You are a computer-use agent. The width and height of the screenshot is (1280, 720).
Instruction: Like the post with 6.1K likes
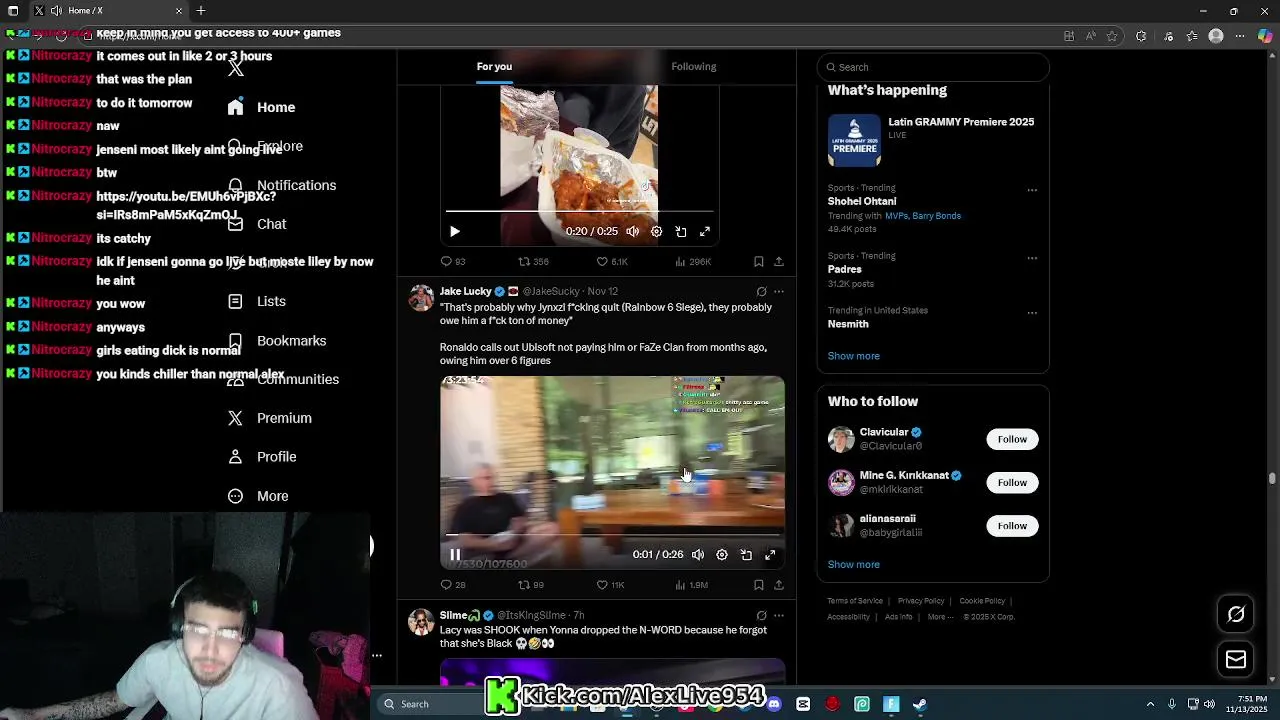(x=611, y=261)
